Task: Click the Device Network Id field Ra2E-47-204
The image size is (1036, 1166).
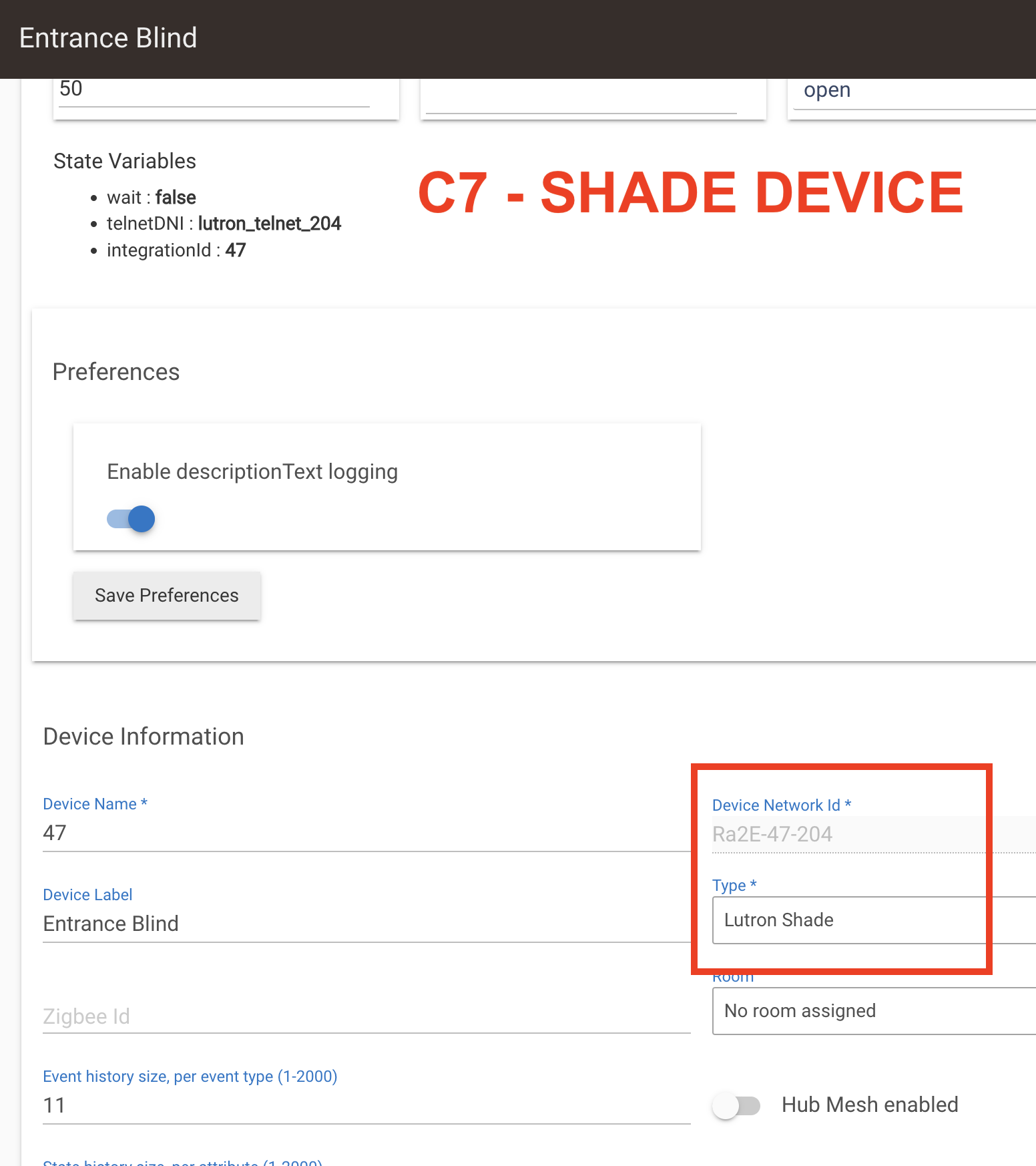Action: [848, 834]
